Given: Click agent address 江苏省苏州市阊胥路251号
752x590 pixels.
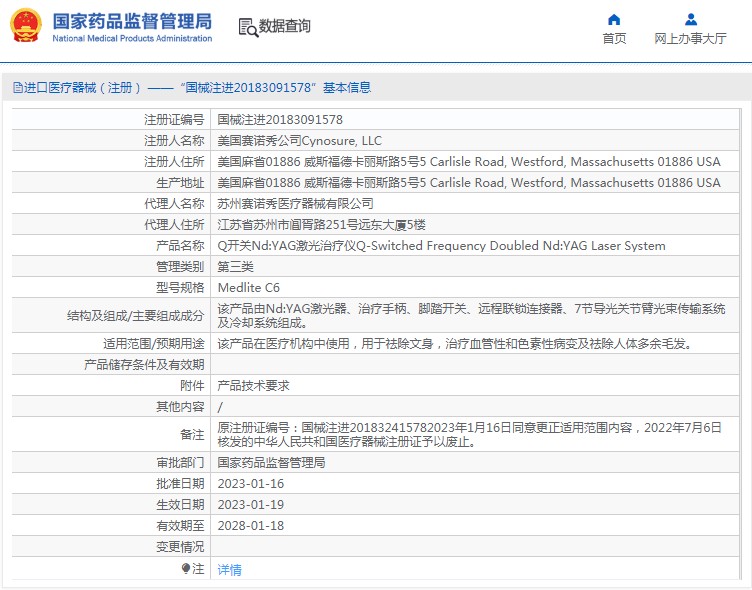Looking at the screenshot, I should click(x=321, y=224).
